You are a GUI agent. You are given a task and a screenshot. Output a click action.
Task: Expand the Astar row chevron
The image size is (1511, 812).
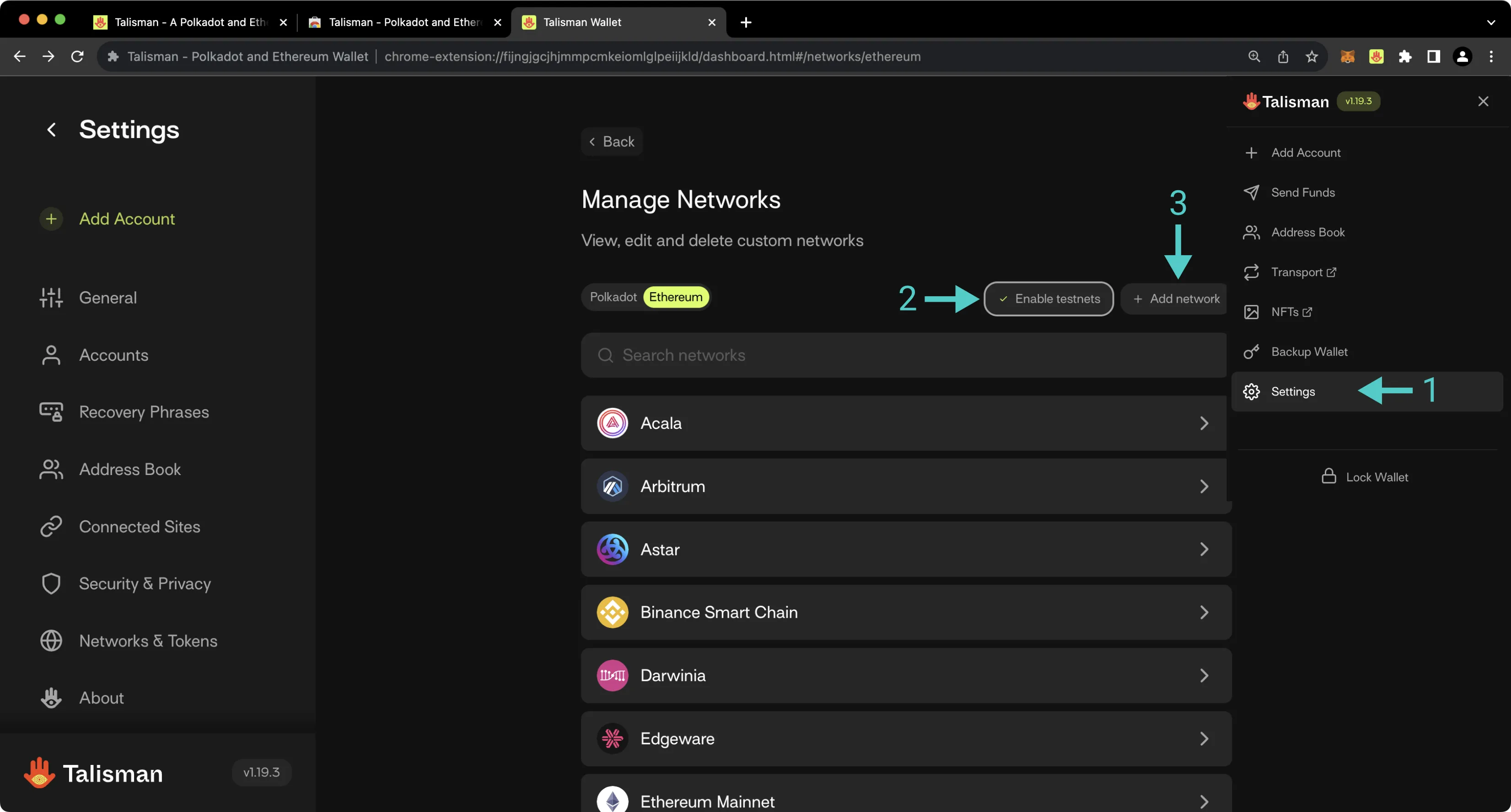tap(1204, 550)
